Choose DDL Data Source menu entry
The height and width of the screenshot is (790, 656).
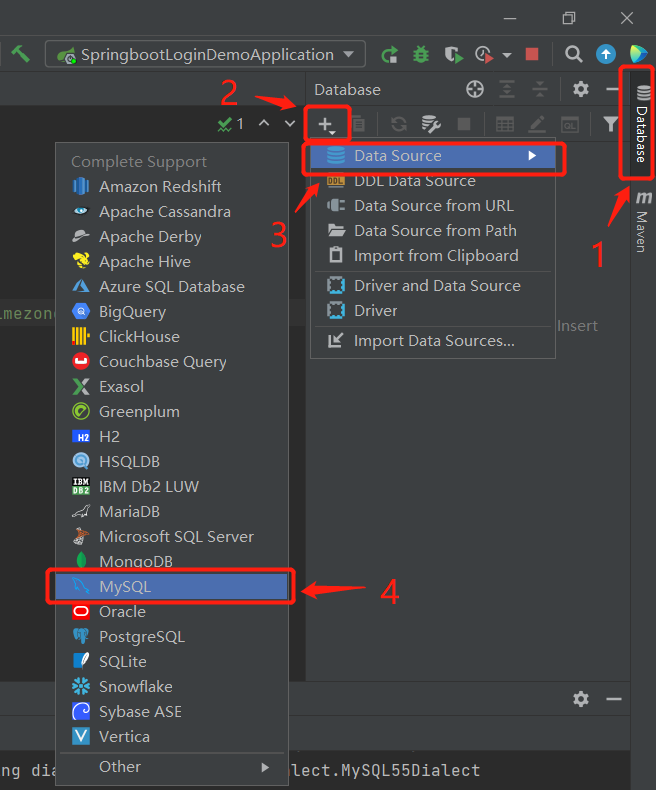click(x=433, y=181)
